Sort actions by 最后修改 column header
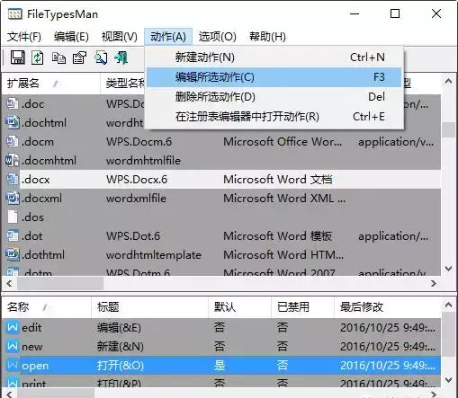The height and width of the screenshot is (398, 458). coord(388,307)
